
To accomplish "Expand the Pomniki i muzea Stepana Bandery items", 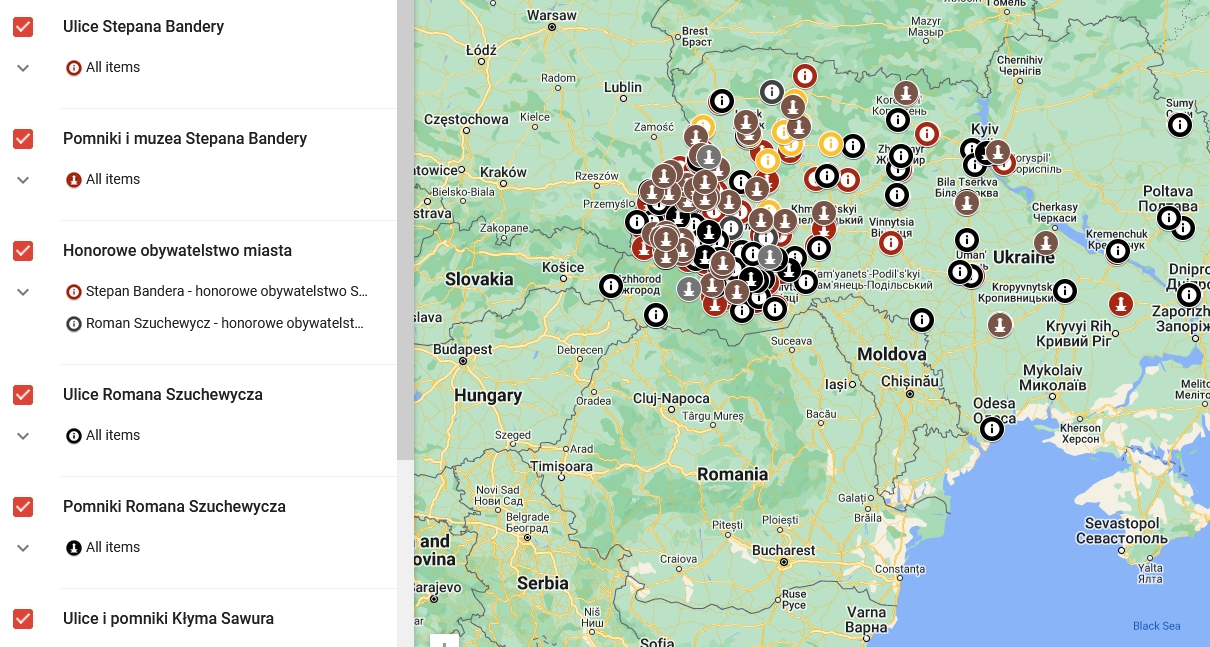I will [x=23, y=180].
